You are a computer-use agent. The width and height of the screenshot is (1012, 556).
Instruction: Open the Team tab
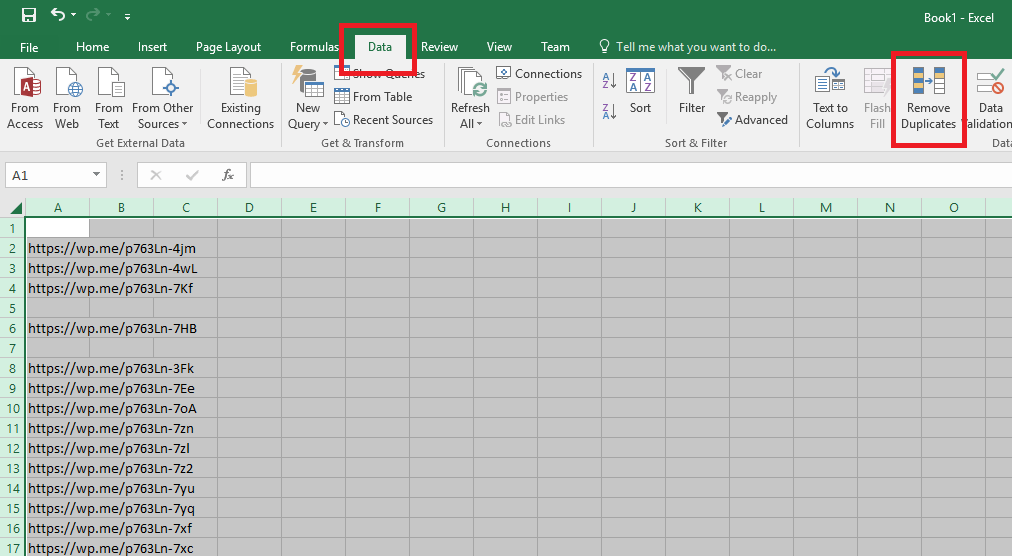(x=555, y=47)
